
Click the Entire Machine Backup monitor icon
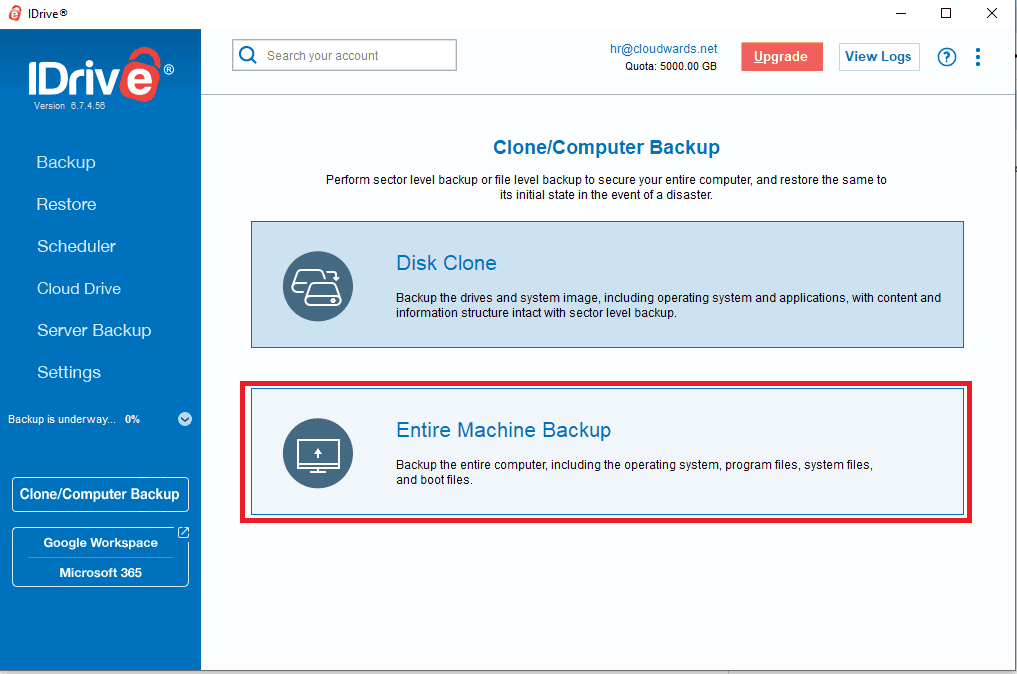[318, 453]
